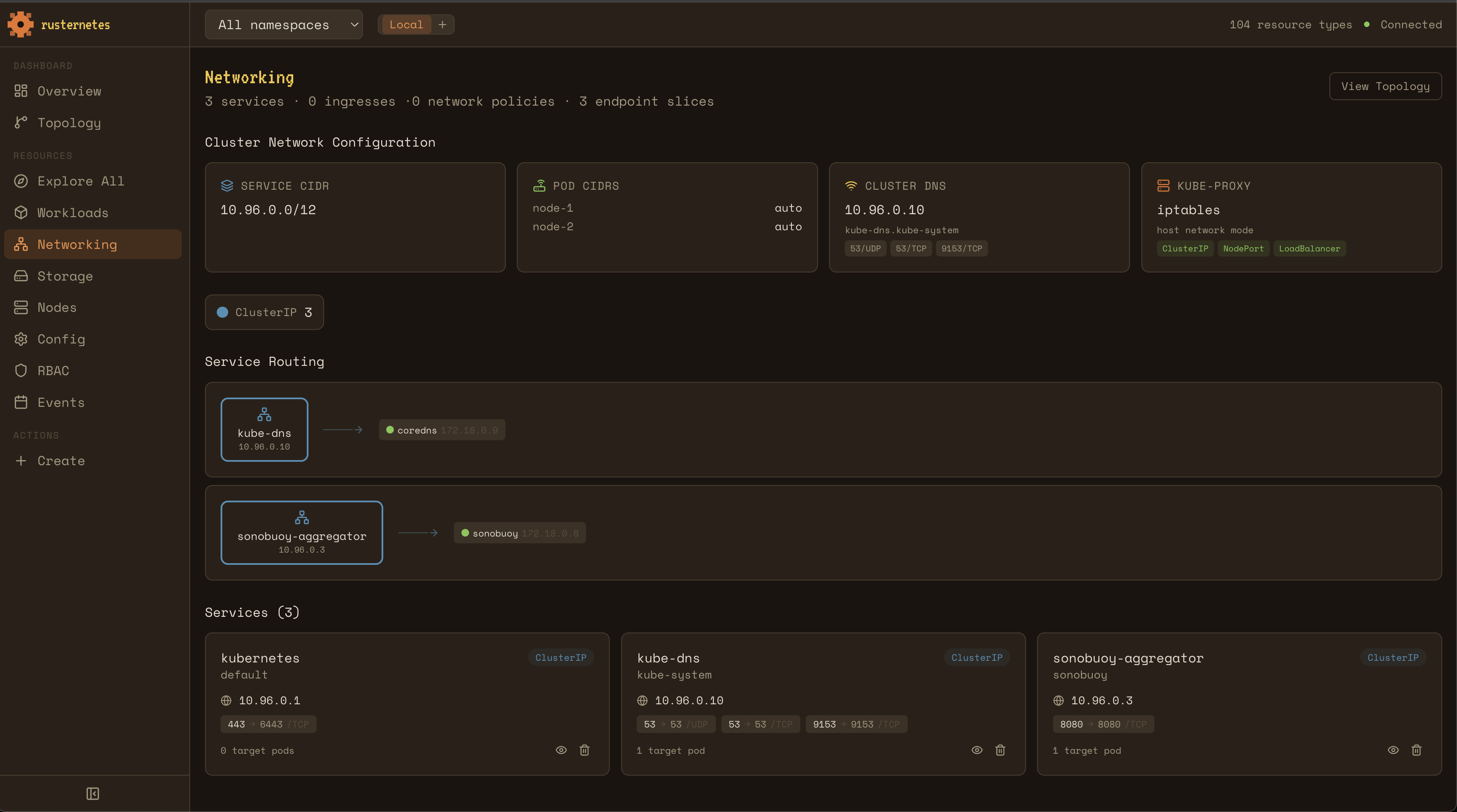This screenshot has height=812, width=1457.
Task: Click the namespace dropdown chevron arrow
Action: [x=354, y=25]
